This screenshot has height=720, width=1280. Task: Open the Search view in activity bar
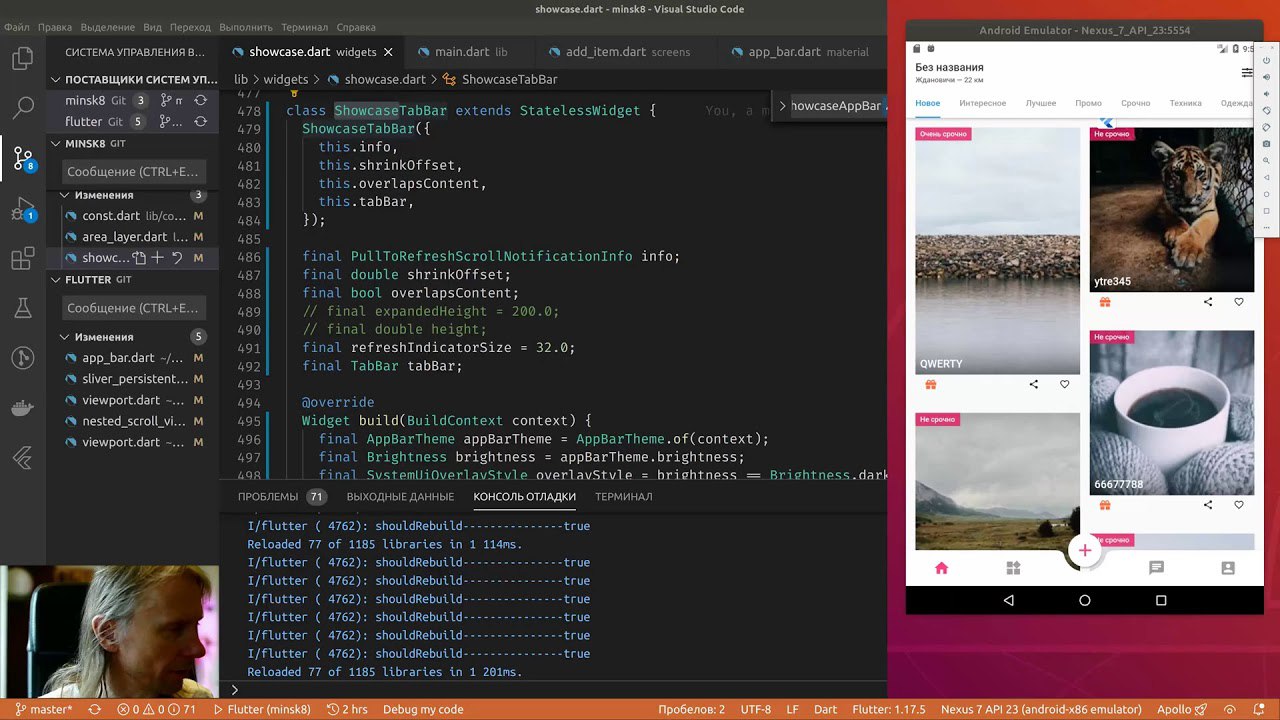click(22, 107)
